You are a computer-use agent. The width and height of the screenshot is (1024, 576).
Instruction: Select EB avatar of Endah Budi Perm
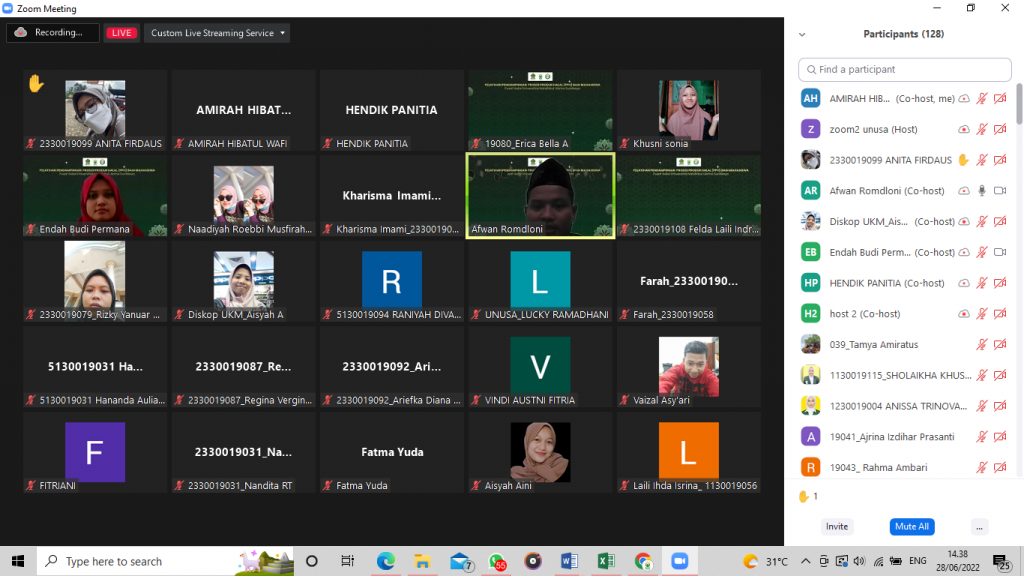tap(810, 252)
